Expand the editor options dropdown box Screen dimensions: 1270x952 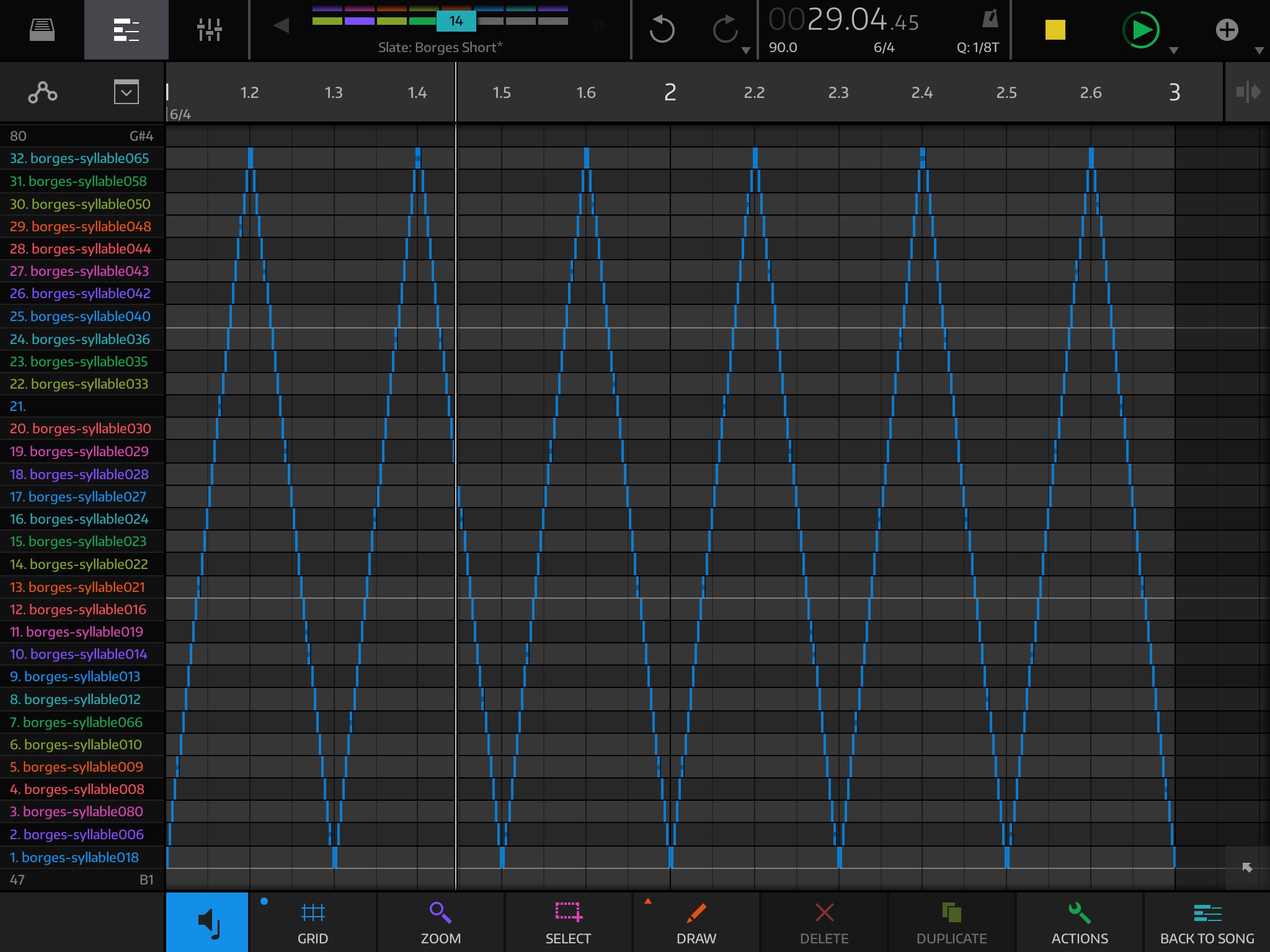[x=126, y=92]
